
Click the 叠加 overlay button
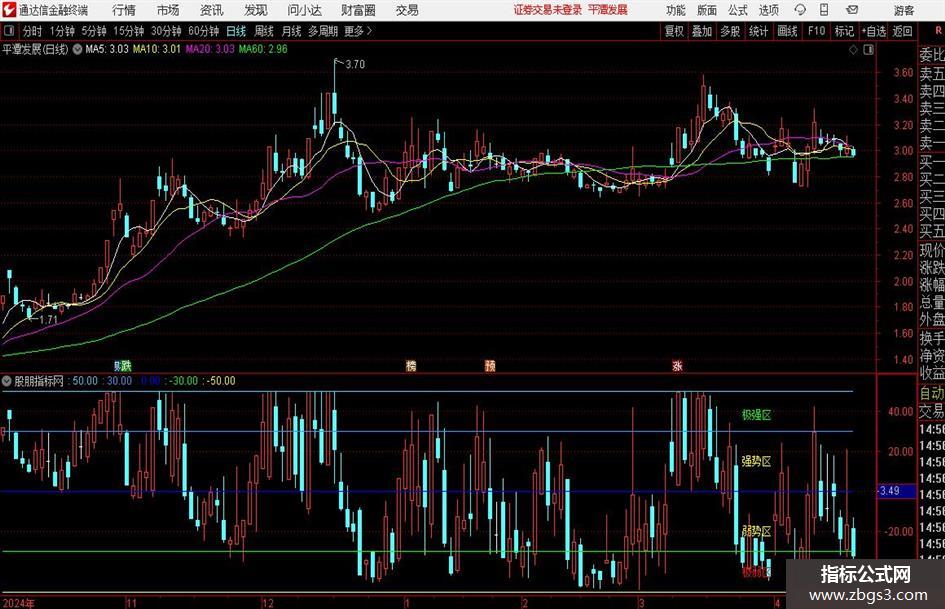[x=702, y=31]
